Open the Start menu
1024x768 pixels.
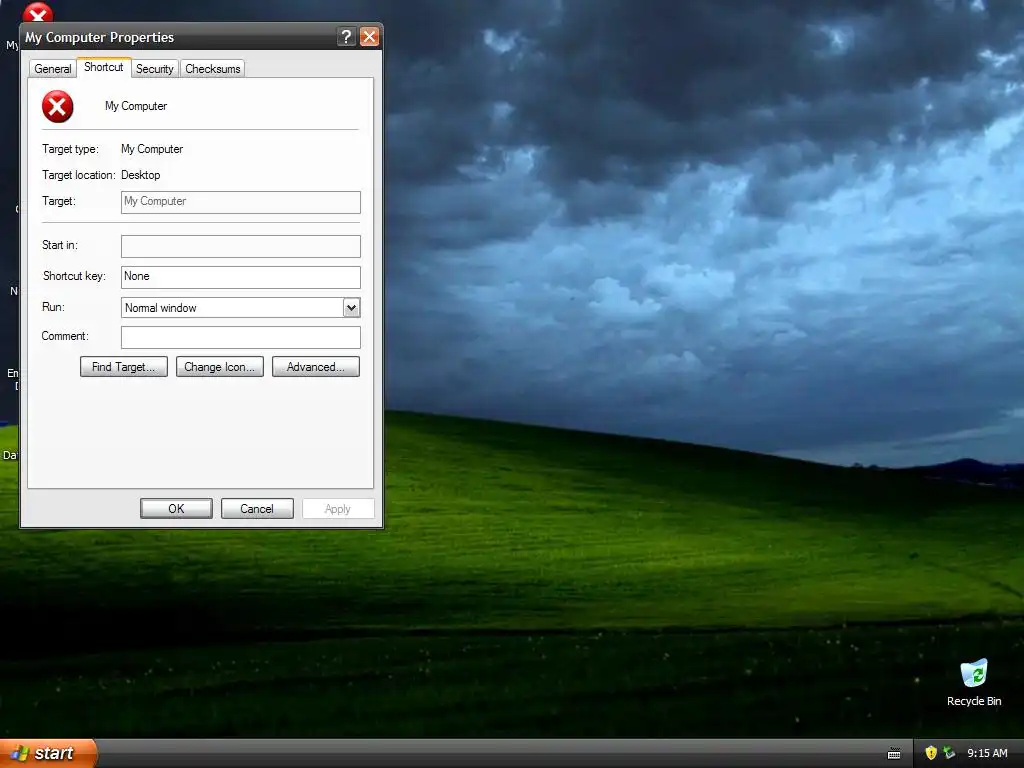coord(48,753)
